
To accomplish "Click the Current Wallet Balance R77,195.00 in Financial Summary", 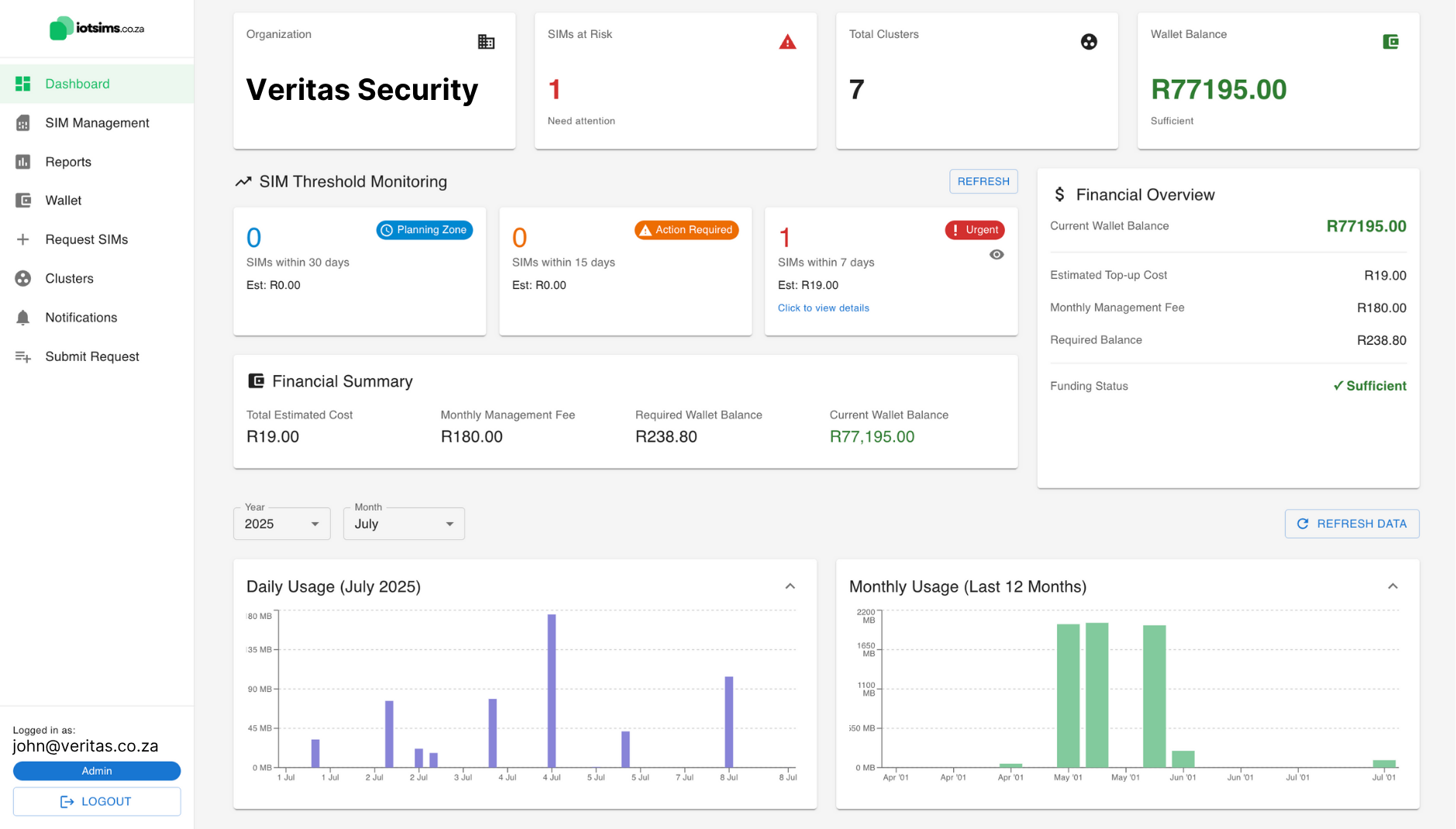I will [872, 437].
